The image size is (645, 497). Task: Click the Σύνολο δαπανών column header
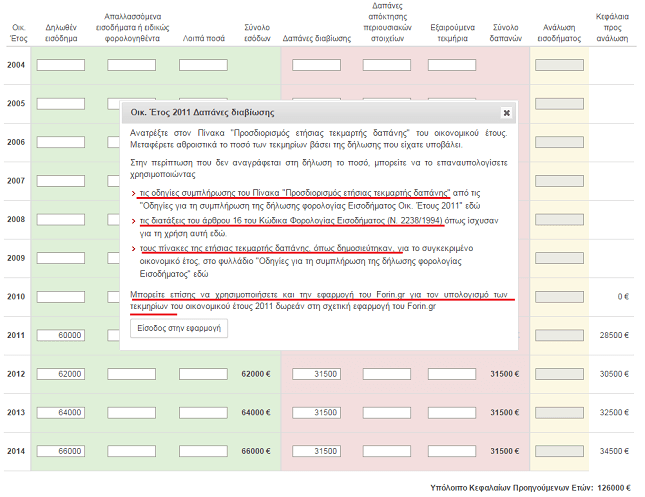click(506, 33)
